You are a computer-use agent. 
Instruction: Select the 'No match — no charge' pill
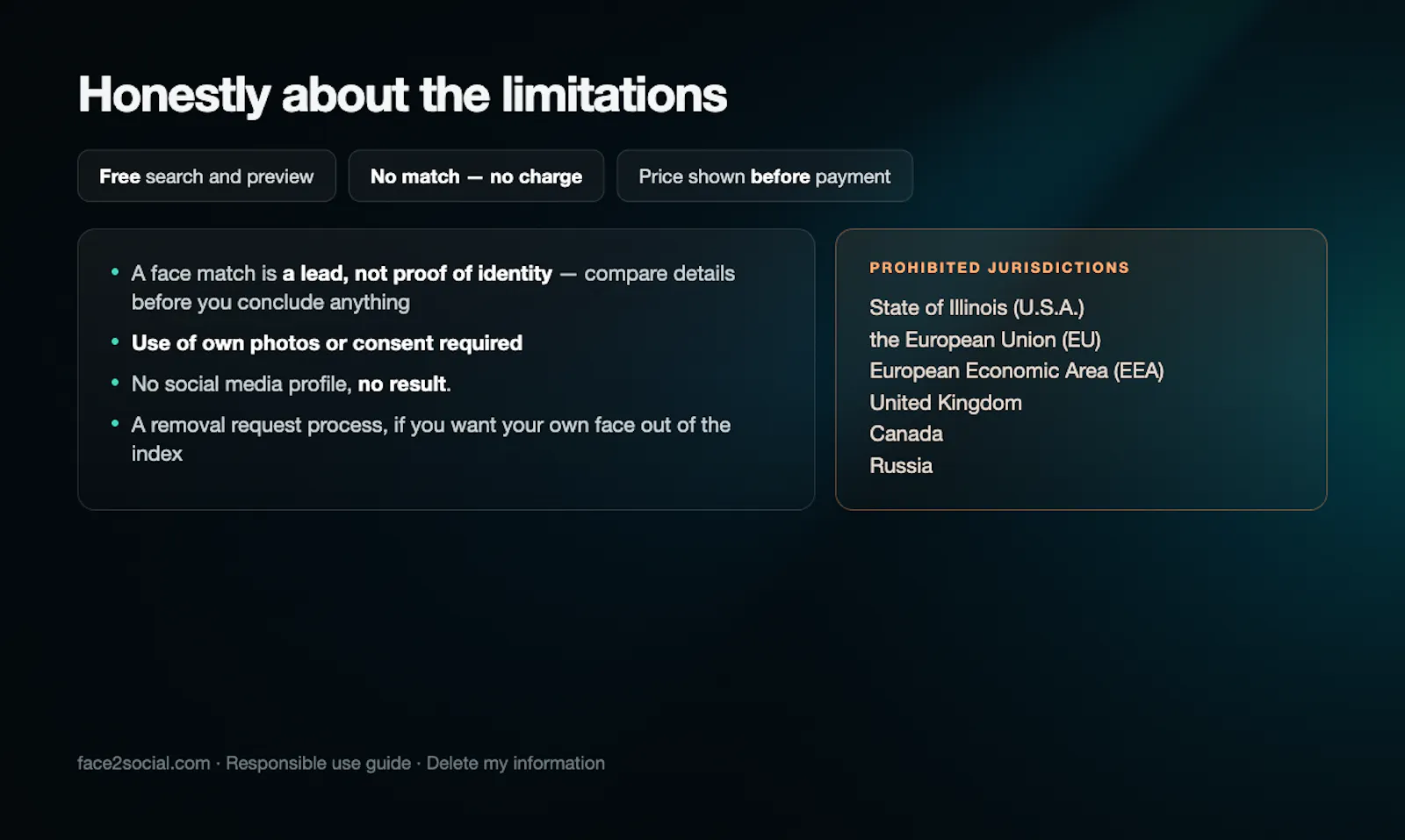coord(476,176)
